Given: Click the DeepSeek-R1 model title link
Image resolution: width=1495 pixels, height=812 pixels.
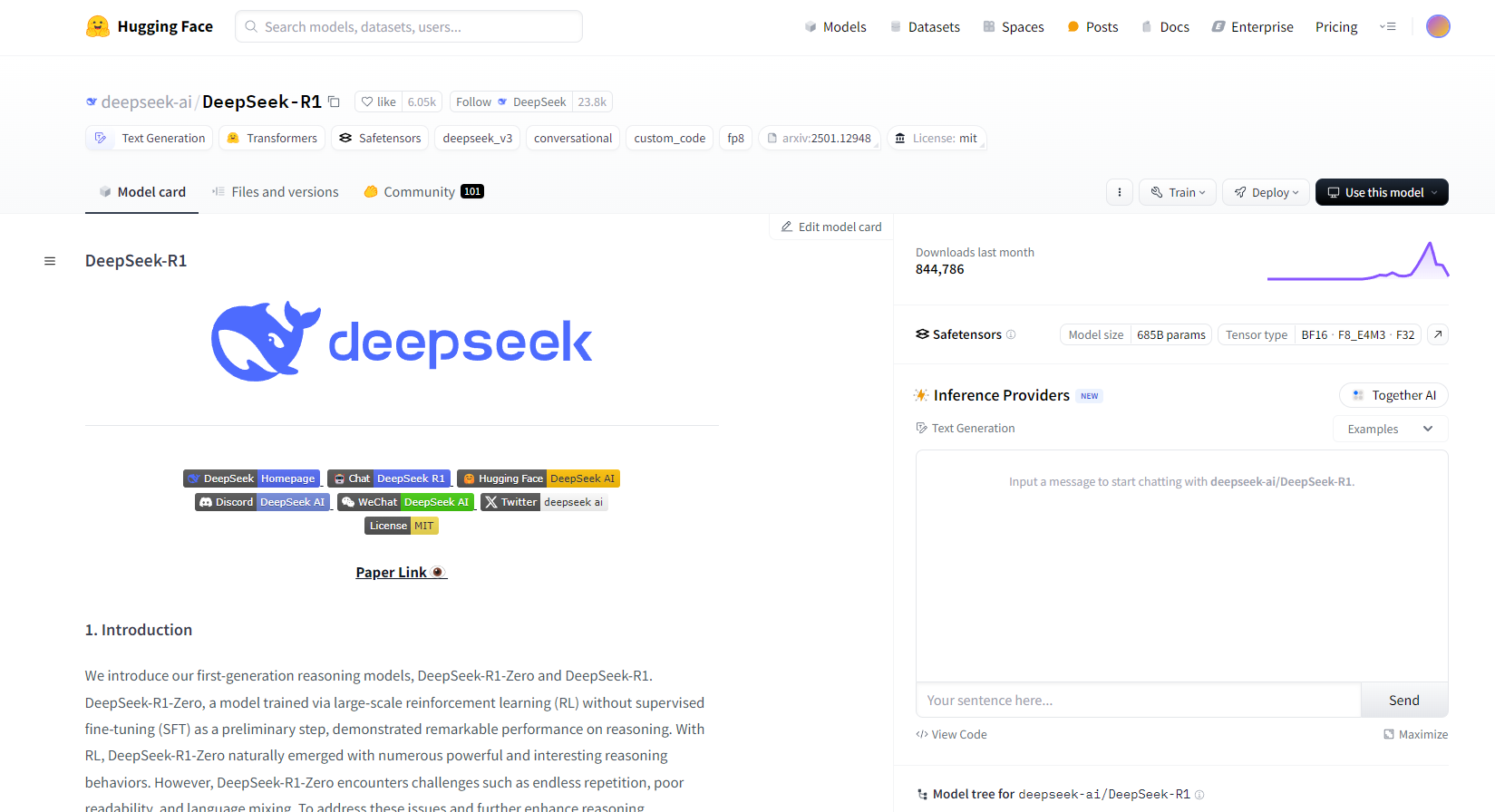Looking at the screenshot, I should click(x=262, y=101).
